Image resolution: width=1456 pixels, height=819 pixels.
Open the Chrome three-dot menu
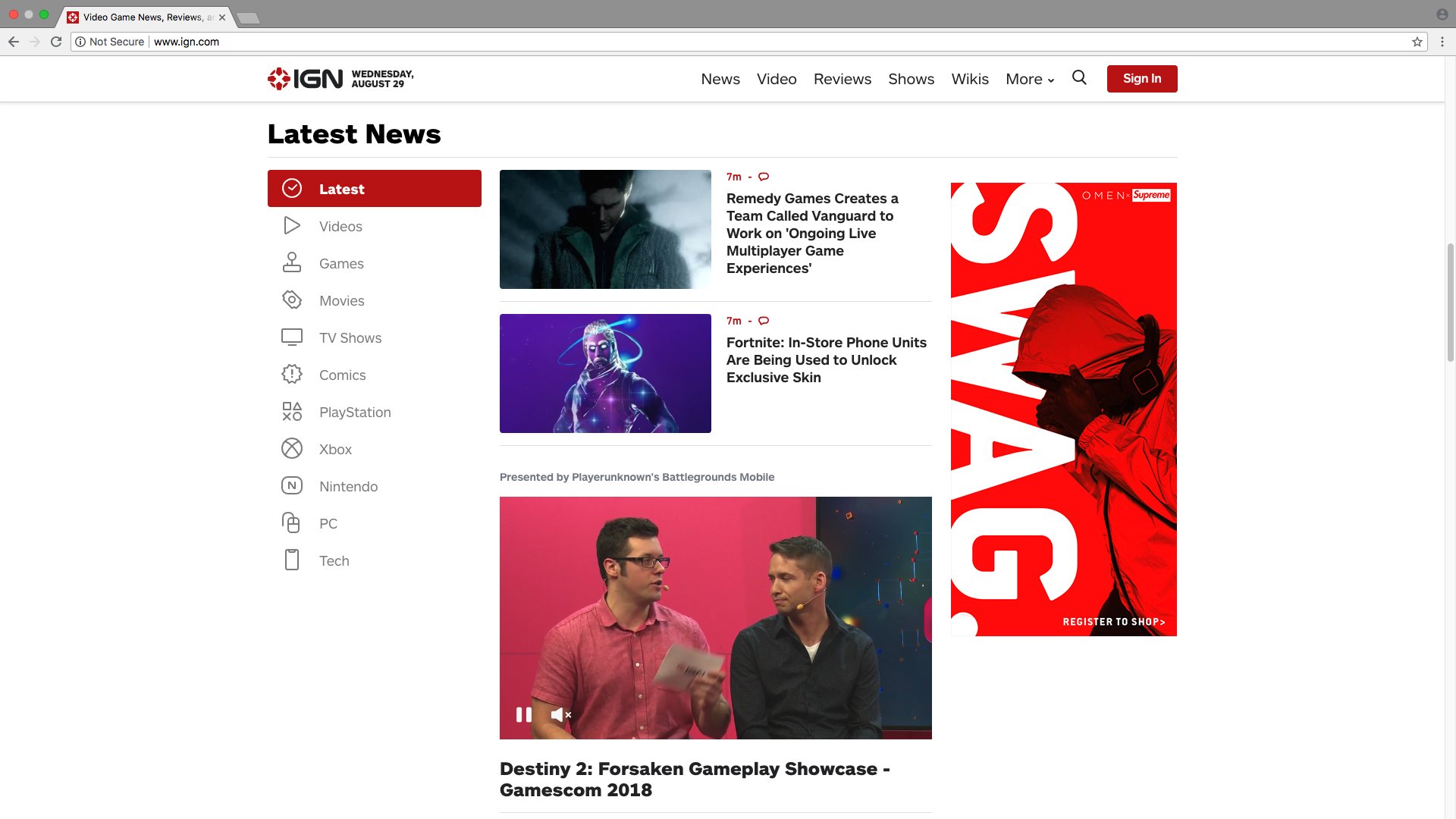click(x=1442, y=42)
